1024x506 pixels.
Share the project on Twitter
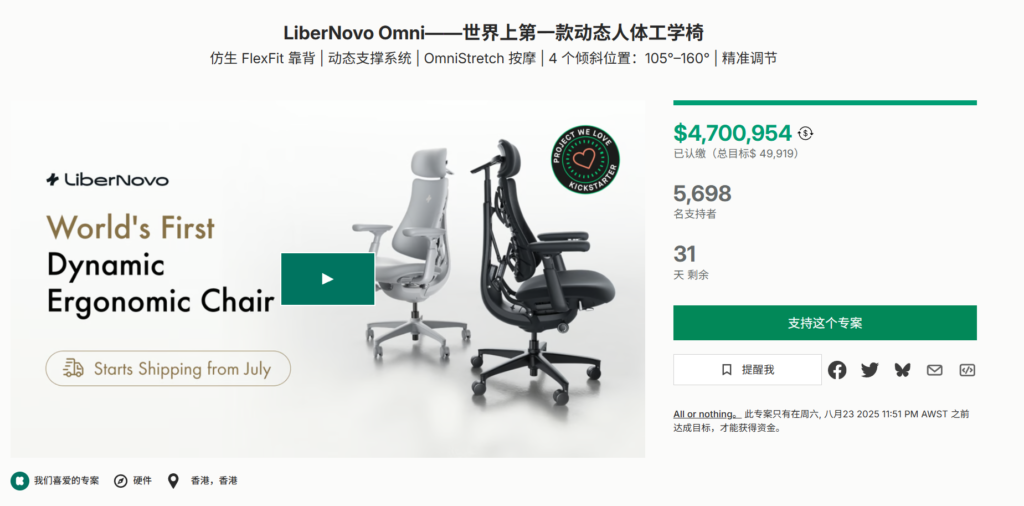[x=869, y=370]
